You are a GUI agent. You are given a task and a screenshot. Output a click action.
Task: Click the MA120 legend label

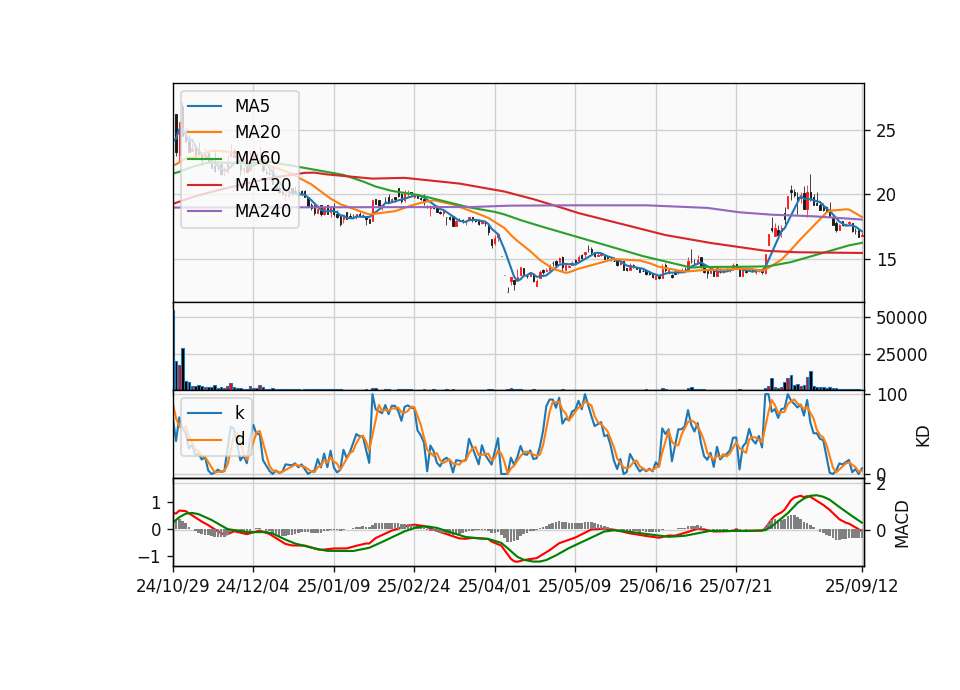pyautogui.click(x=263, y=184)
